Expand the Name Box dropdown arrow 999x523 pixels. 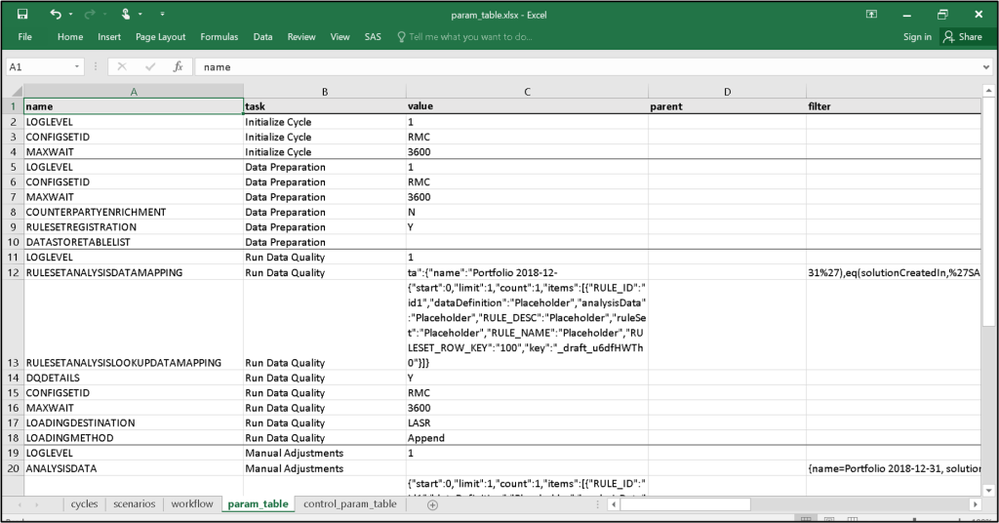click(x=77, y=67)
